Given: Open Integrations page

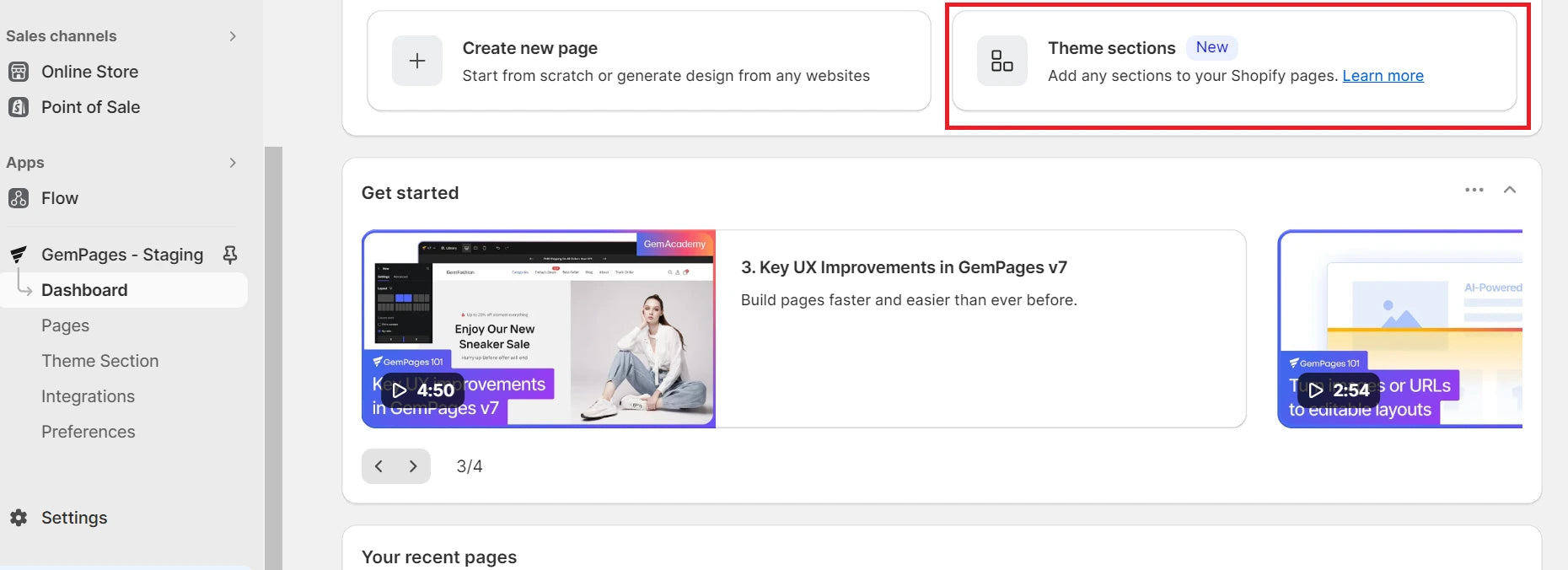Looking at the screenshot, I should tap(88, 396).
